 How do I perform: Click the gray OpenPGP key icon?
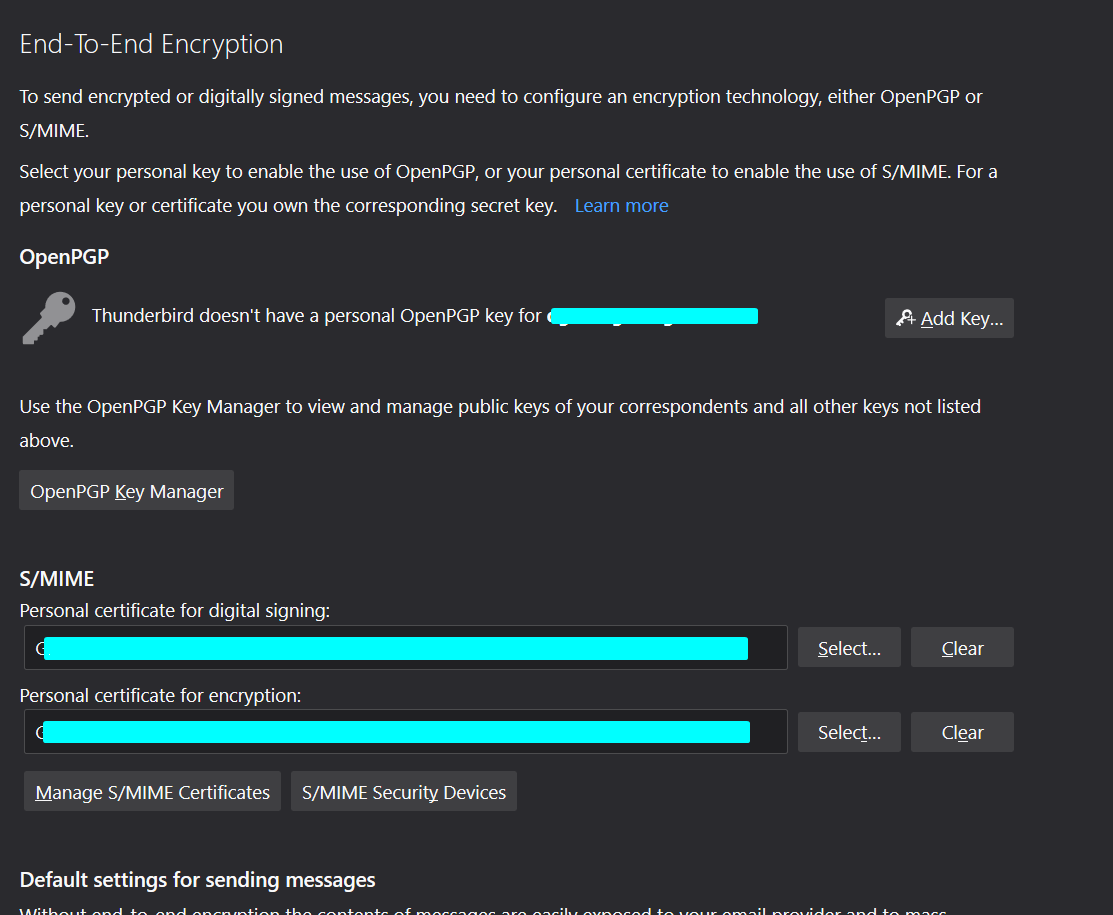point(49,318)
